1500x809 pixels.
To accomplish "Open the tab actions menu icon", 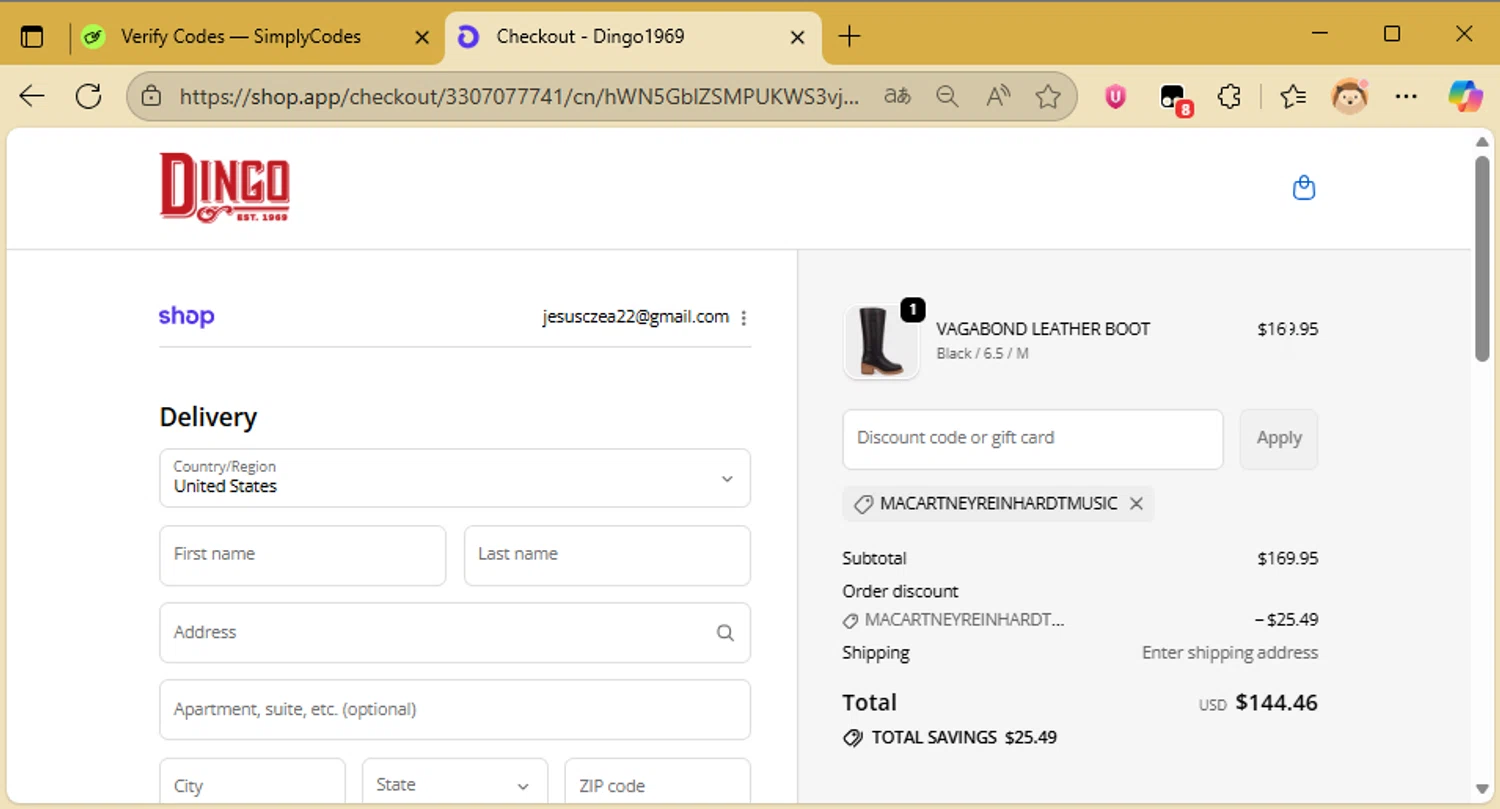I will pos(32,37).
